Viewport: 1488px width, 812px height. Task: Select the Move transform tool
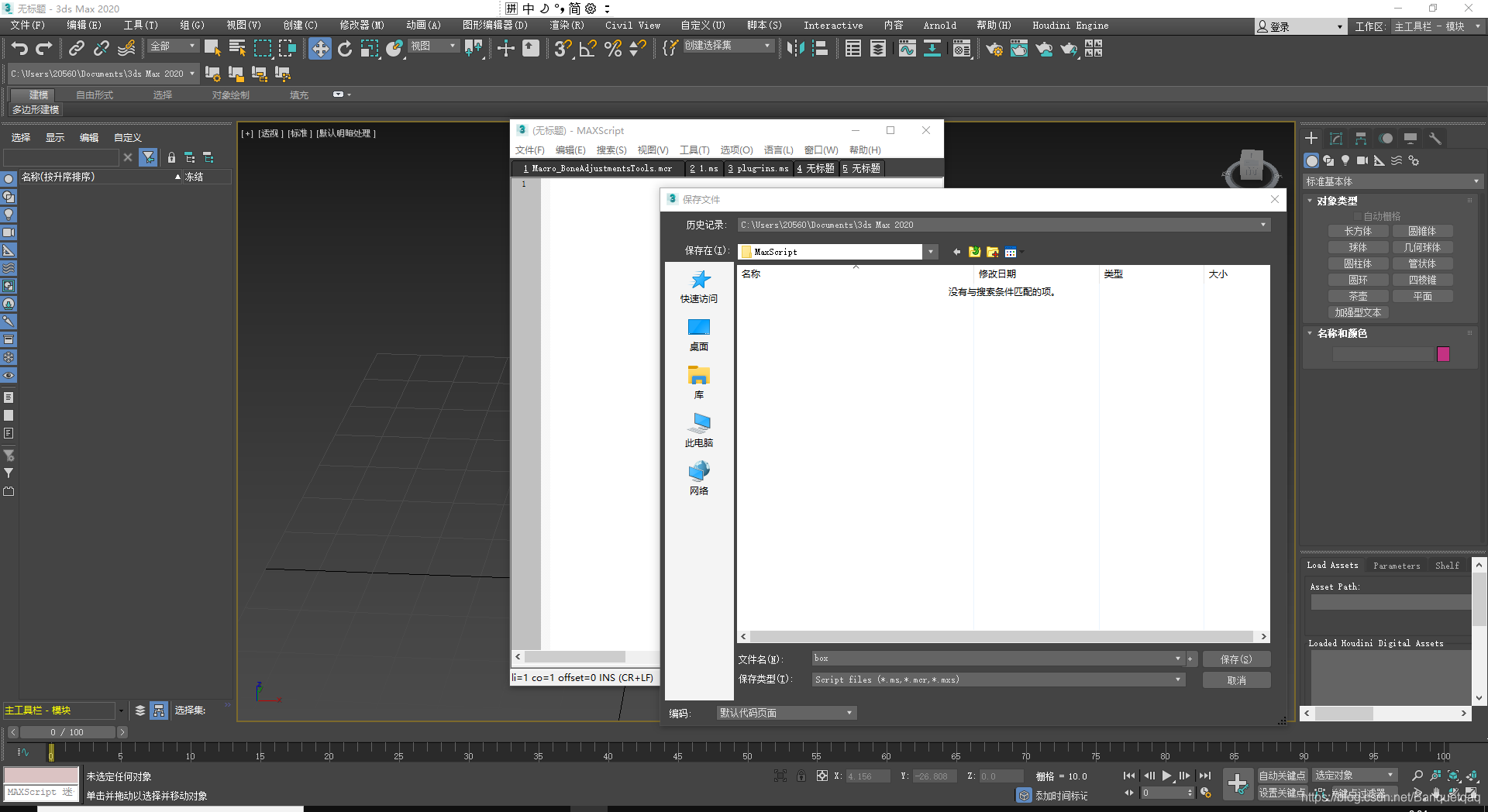tap(319, 49)
